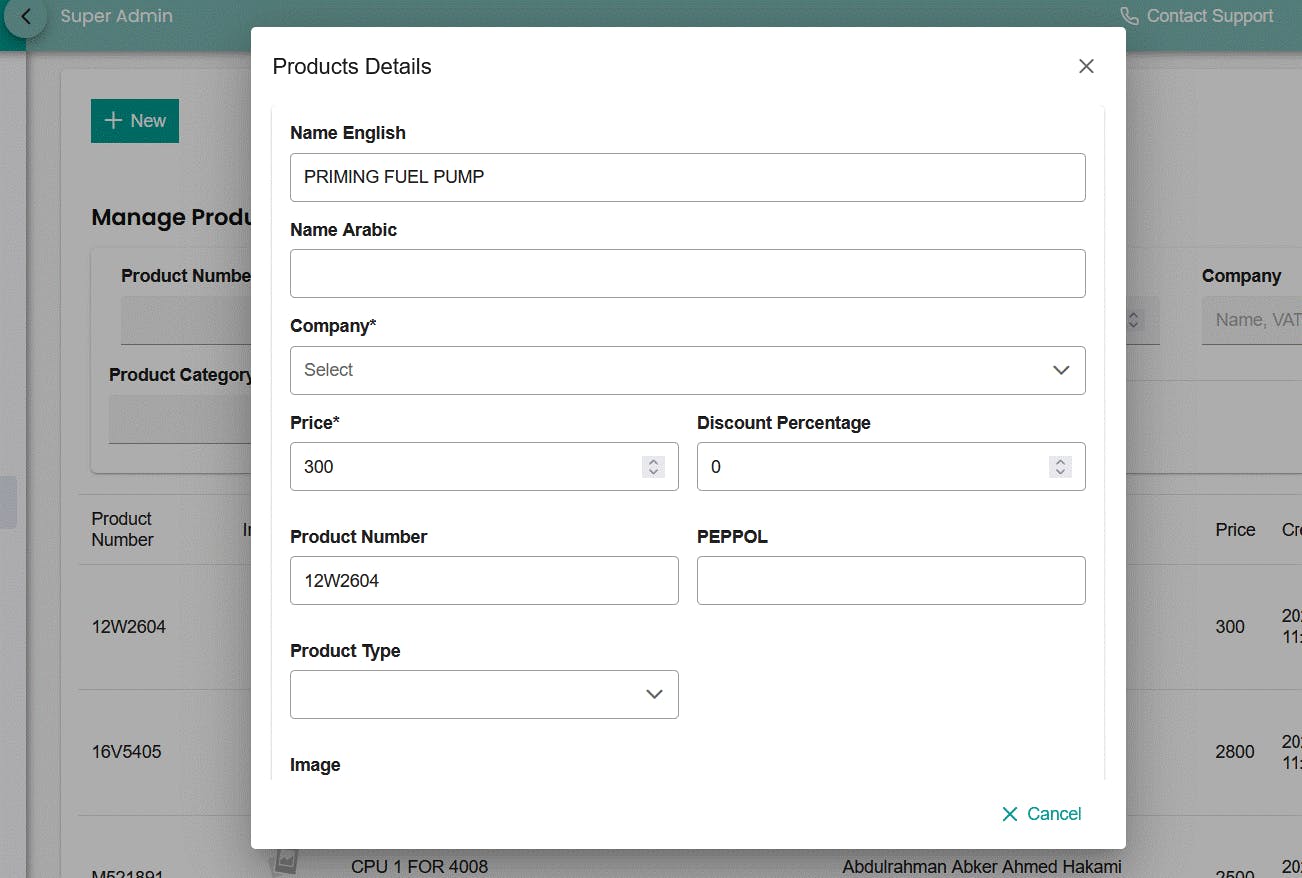Focus the PEPPOL input field
Viewport: 1302px width, 878px height.
click(891, 580)
